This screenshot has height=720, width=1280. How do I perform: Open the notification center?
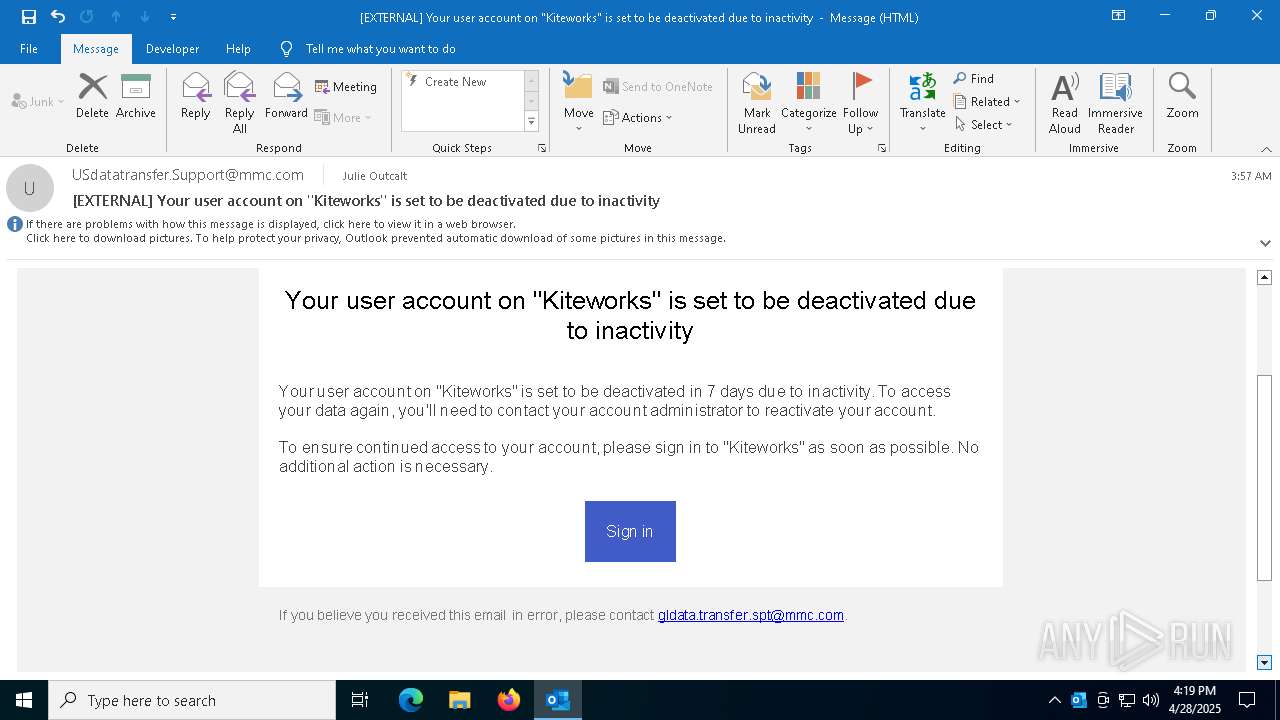[x=1247, y=700]
